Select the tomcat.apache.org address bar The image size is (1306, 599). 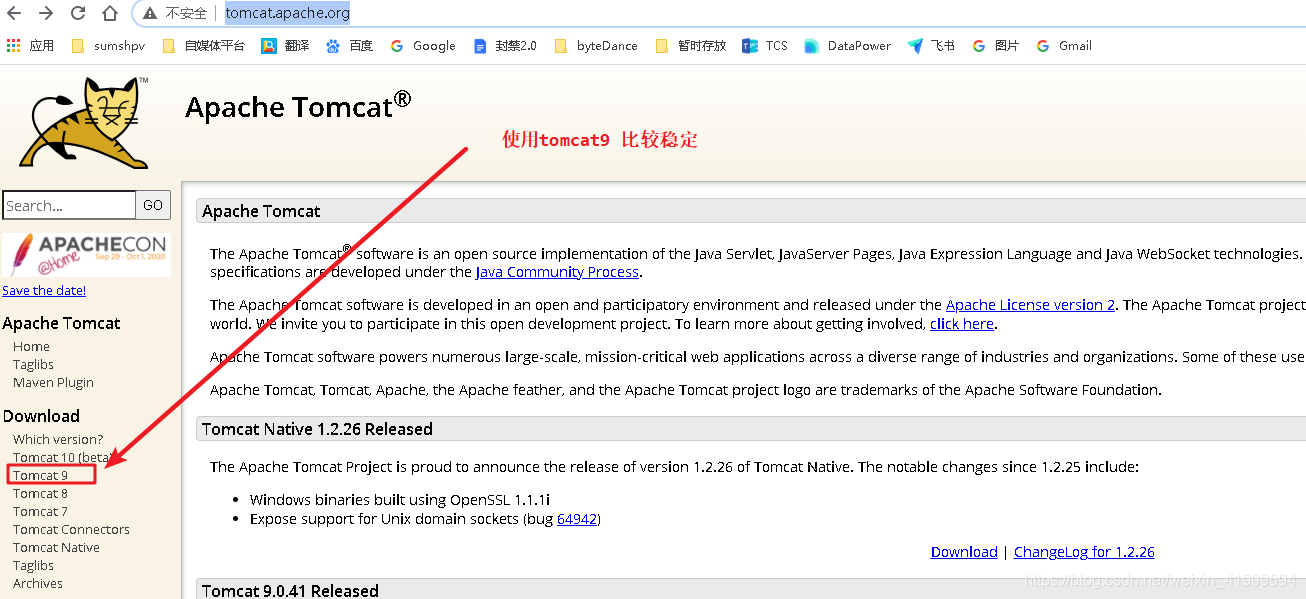tap(287, 13)
